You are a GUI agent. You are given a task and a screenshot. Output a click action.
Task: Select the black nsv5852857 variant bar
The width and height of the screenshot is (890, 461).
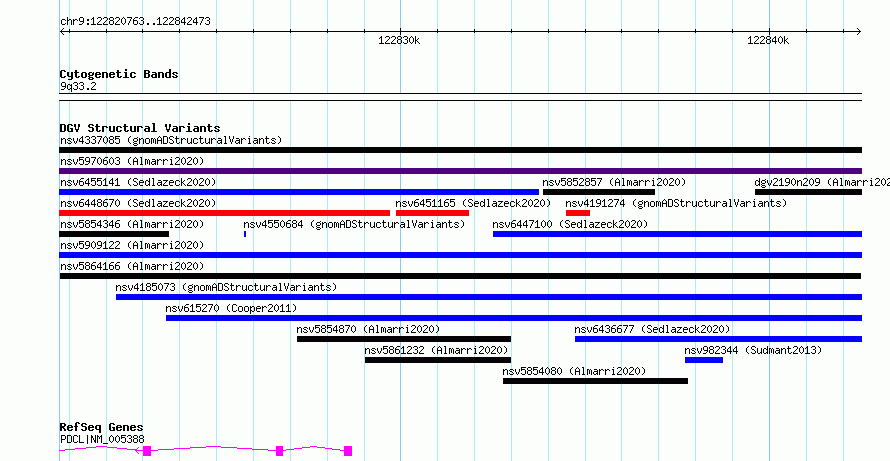(x=599, y=192)
